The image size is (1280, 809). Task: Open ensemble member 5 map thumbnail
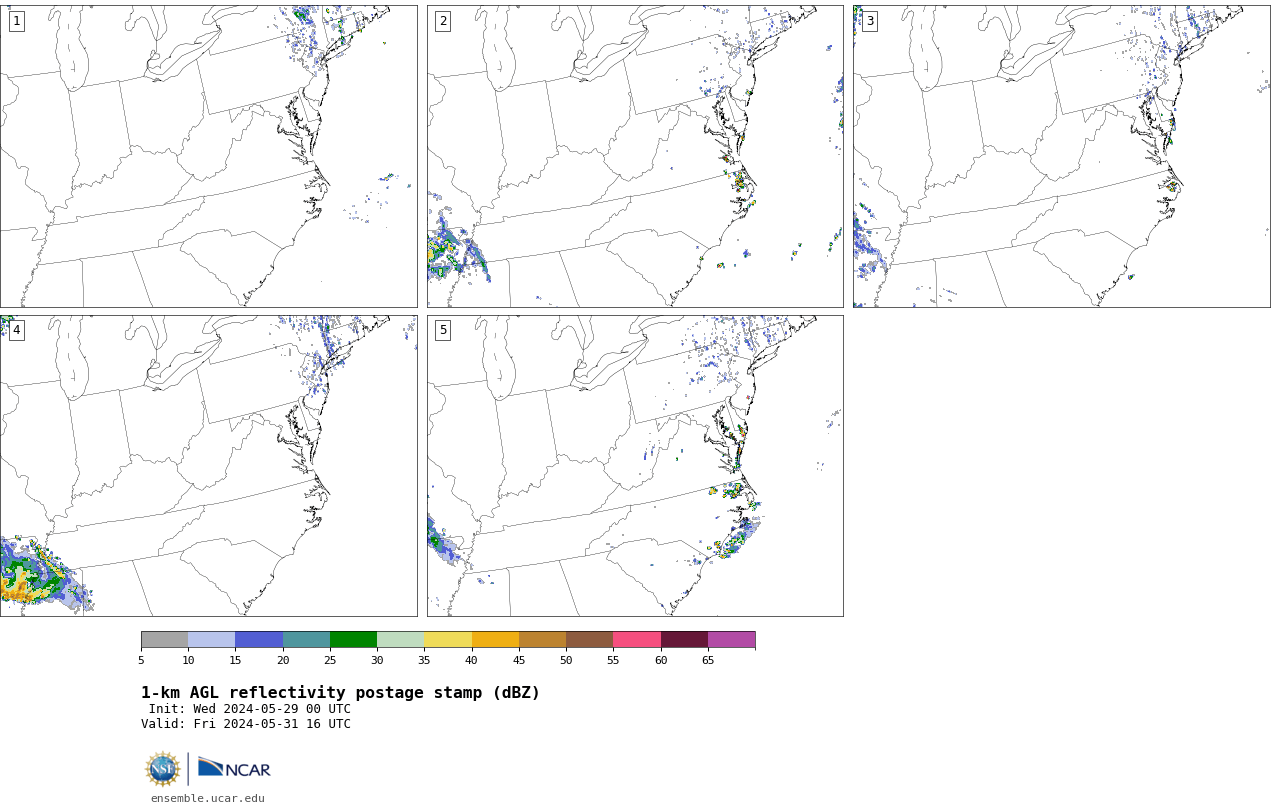tap(635, 466)
